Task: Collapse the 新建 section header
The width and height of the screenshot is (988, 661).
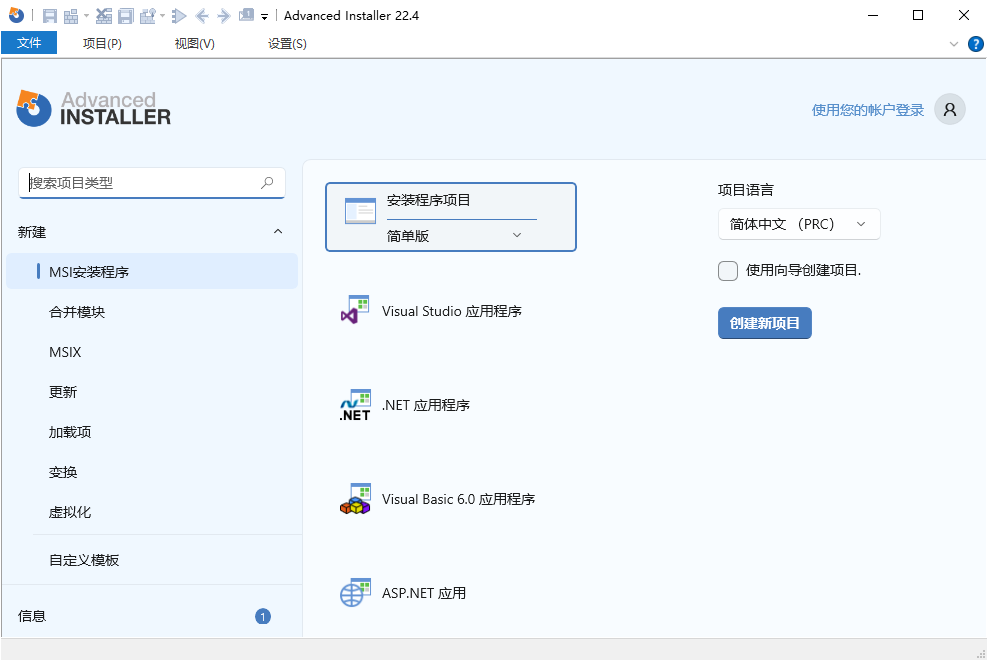Action: tap(278, 231)
